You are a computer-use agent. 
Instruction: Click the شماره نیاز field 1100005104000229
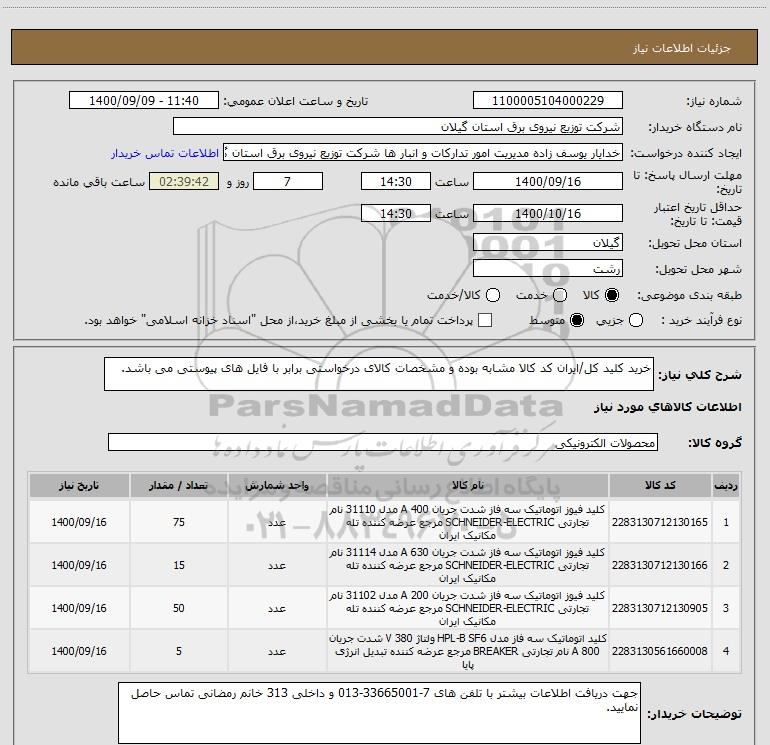(548, 101)
